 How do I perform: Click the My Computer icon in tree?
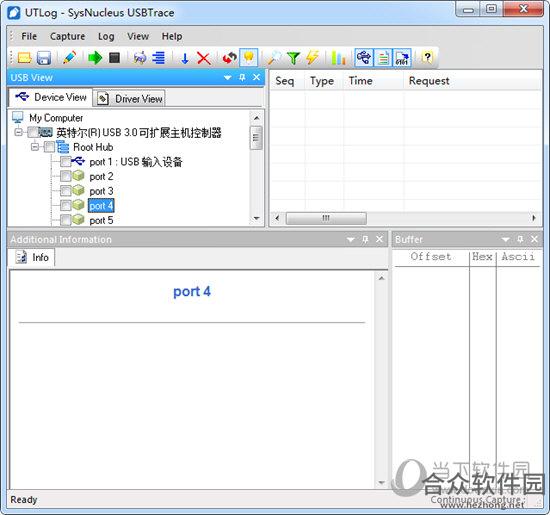tap(18, 118)
